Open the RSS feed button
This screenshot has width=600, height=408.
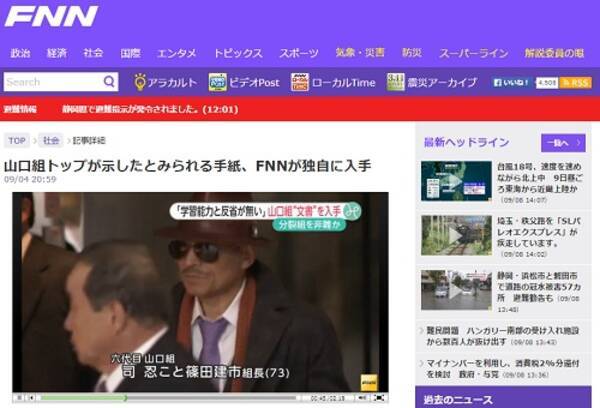click(x=576, y=82)
